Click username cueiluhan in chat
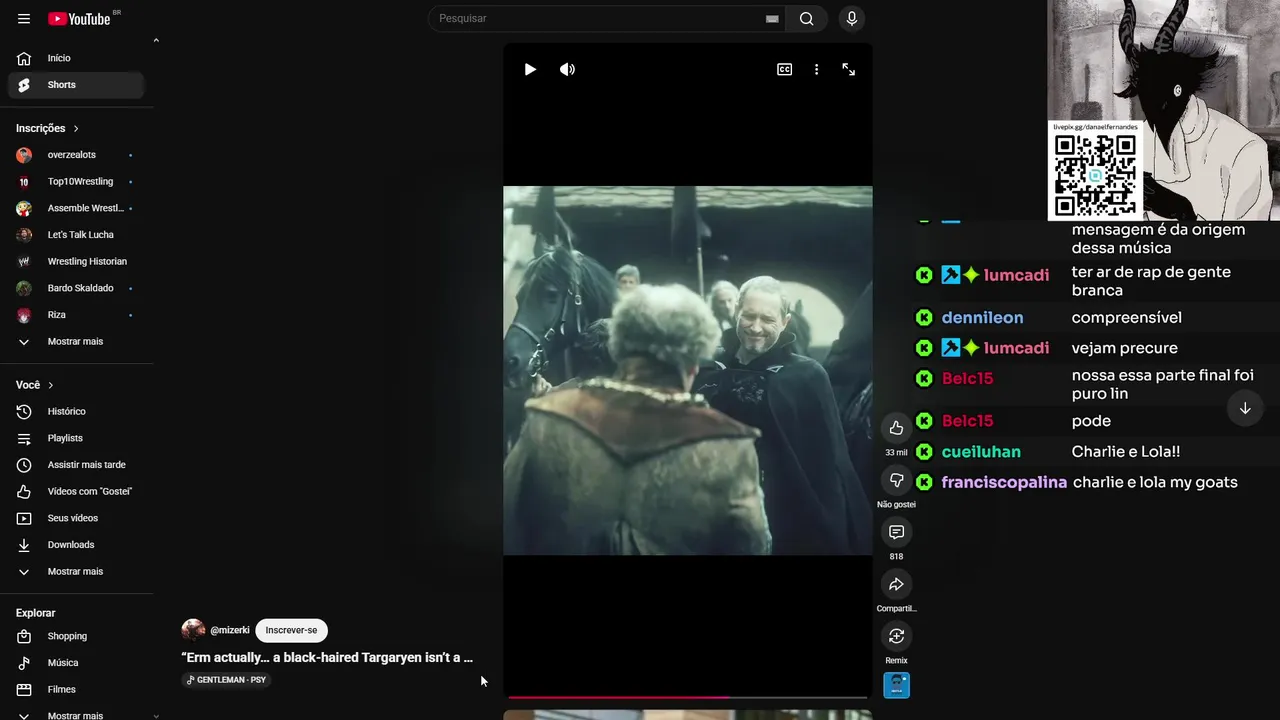This screenshot has height=720, width=1280. 981,452
